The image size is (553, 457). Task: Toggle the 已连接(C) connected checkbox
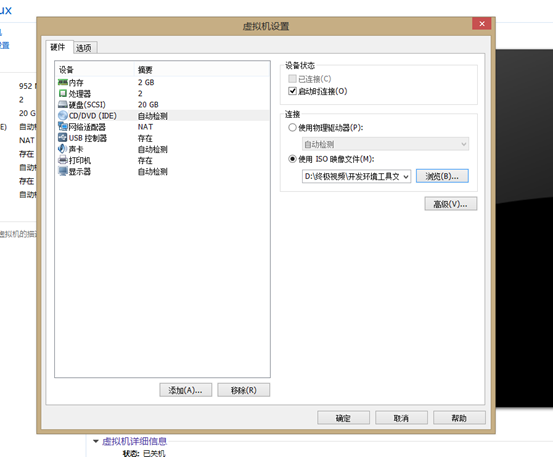point(292,79)
